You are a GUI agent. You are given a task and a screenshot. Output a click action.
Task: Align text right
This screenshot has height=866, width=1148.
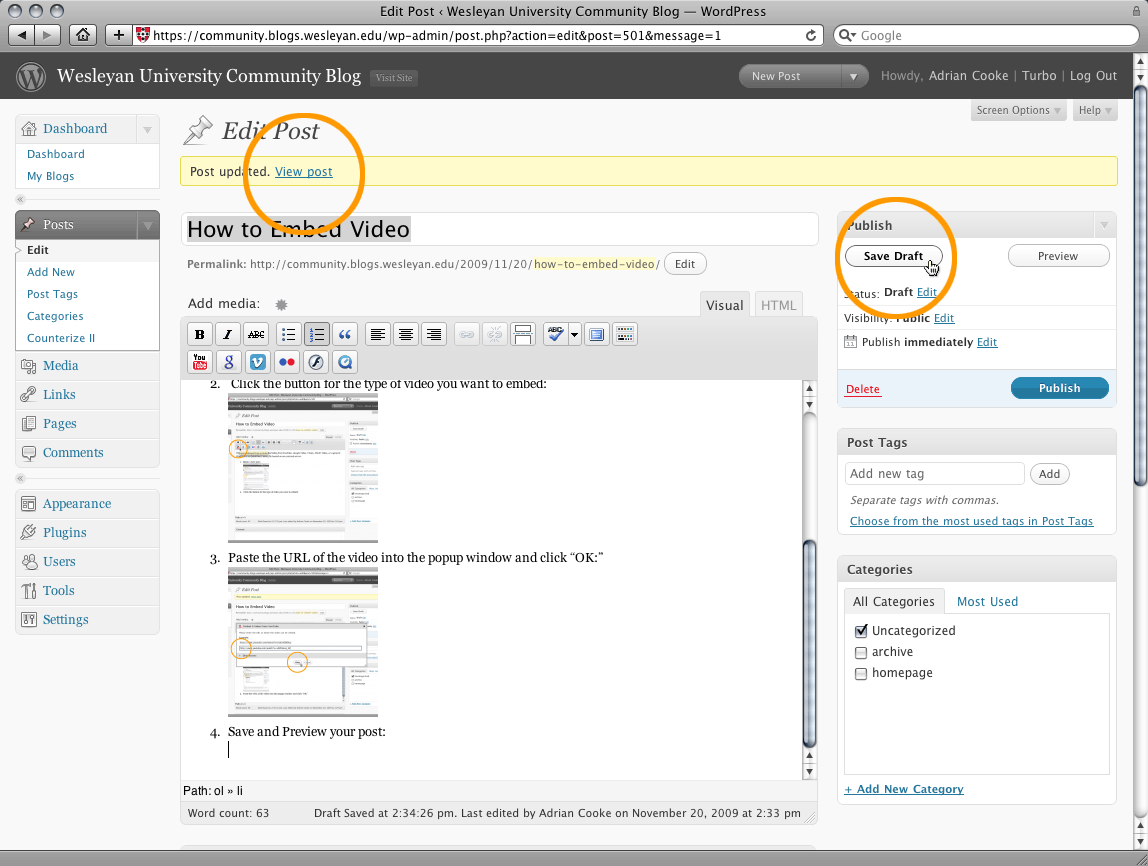point(434,335)
